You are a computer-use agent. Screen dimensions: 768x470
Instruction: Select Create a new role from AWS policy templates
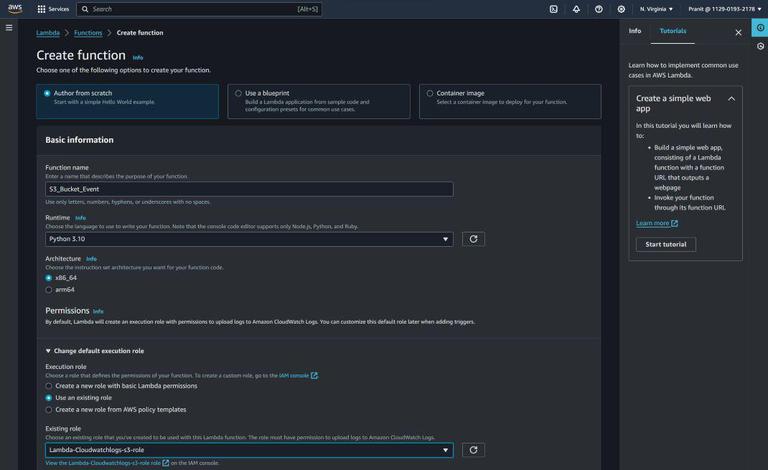pyautogui.click(x=48, y=410)
